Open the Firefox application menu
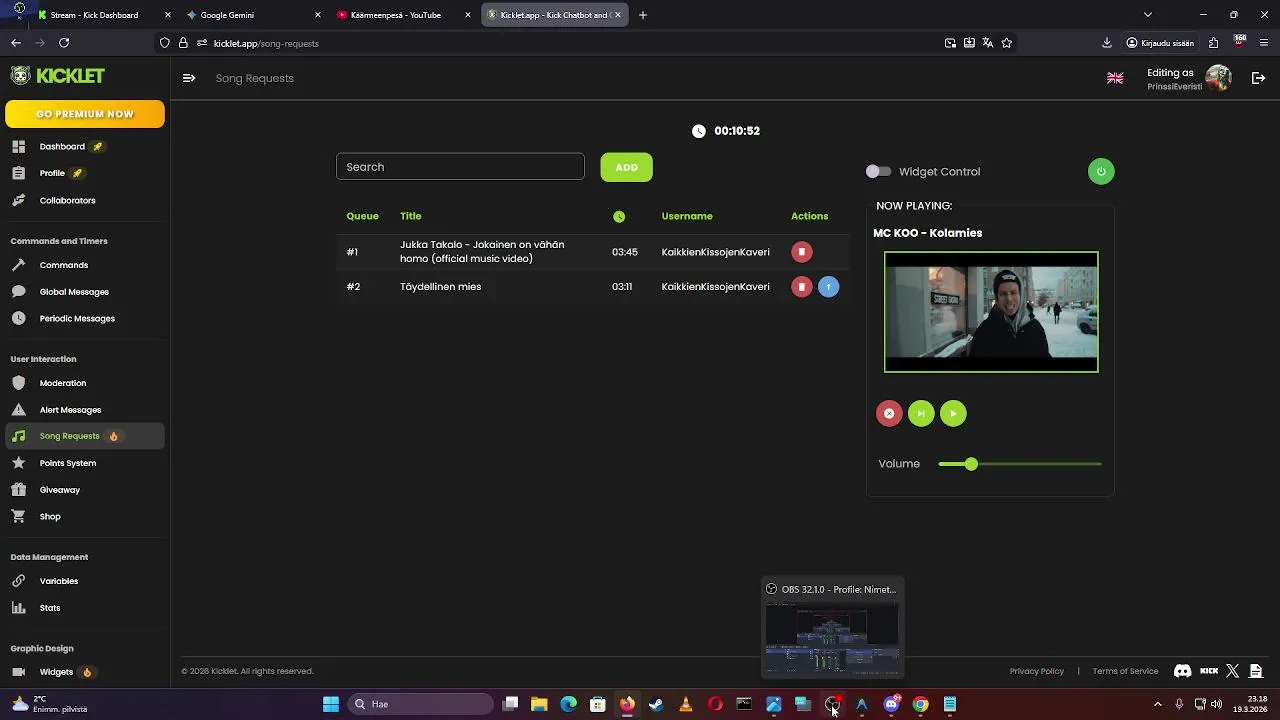This screenshot has width=1280, height=720. point(1265,43)
